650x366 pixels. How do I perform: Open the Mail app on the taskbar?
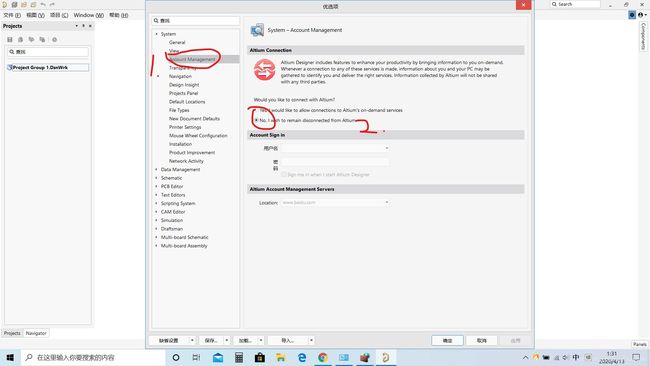pos(218,357)
